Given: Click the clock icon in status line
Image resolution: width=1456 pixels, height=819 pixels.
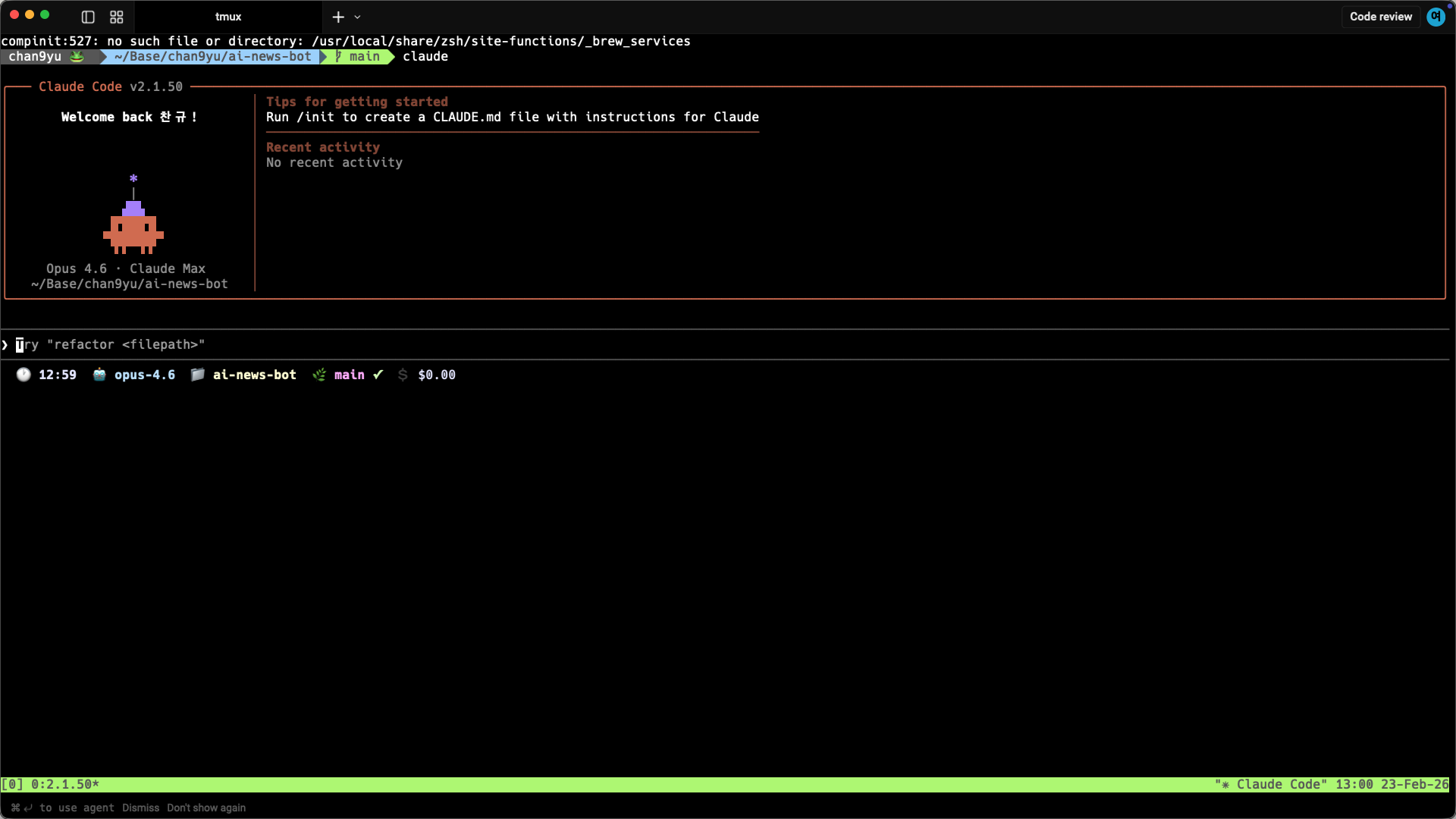Looking at the screenshot, I should (24, 375).
